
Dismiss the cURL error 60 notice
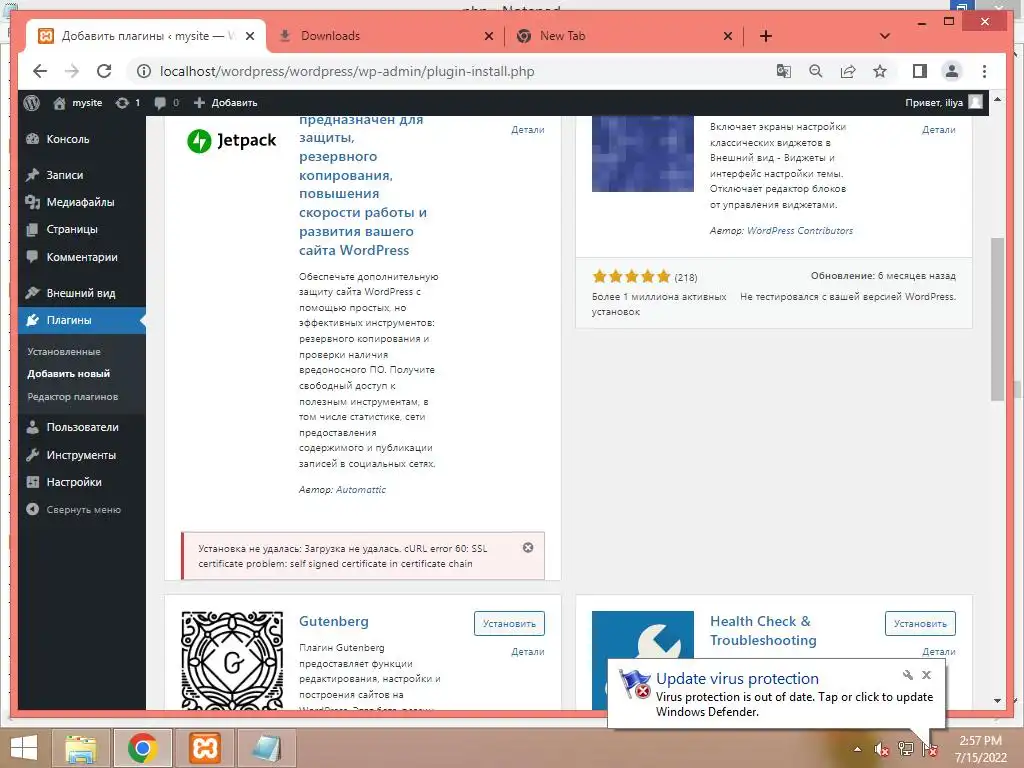528,547
